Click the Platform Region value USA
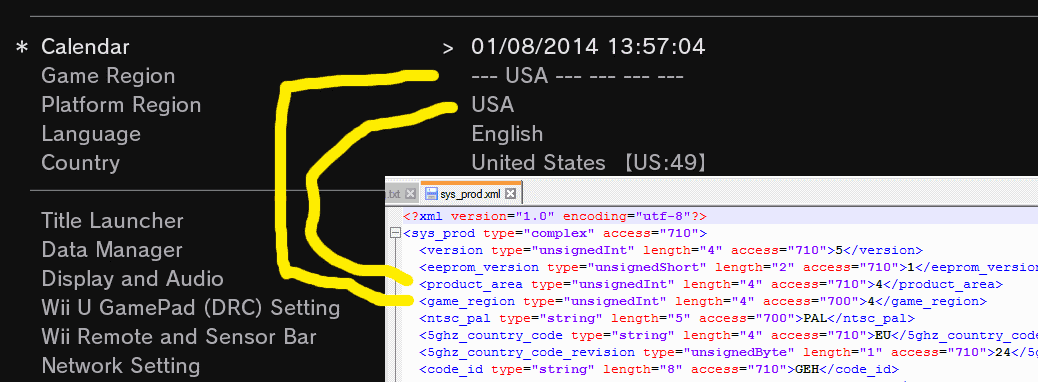Screen dimensions: 1038x382 [x=493, y=105]
